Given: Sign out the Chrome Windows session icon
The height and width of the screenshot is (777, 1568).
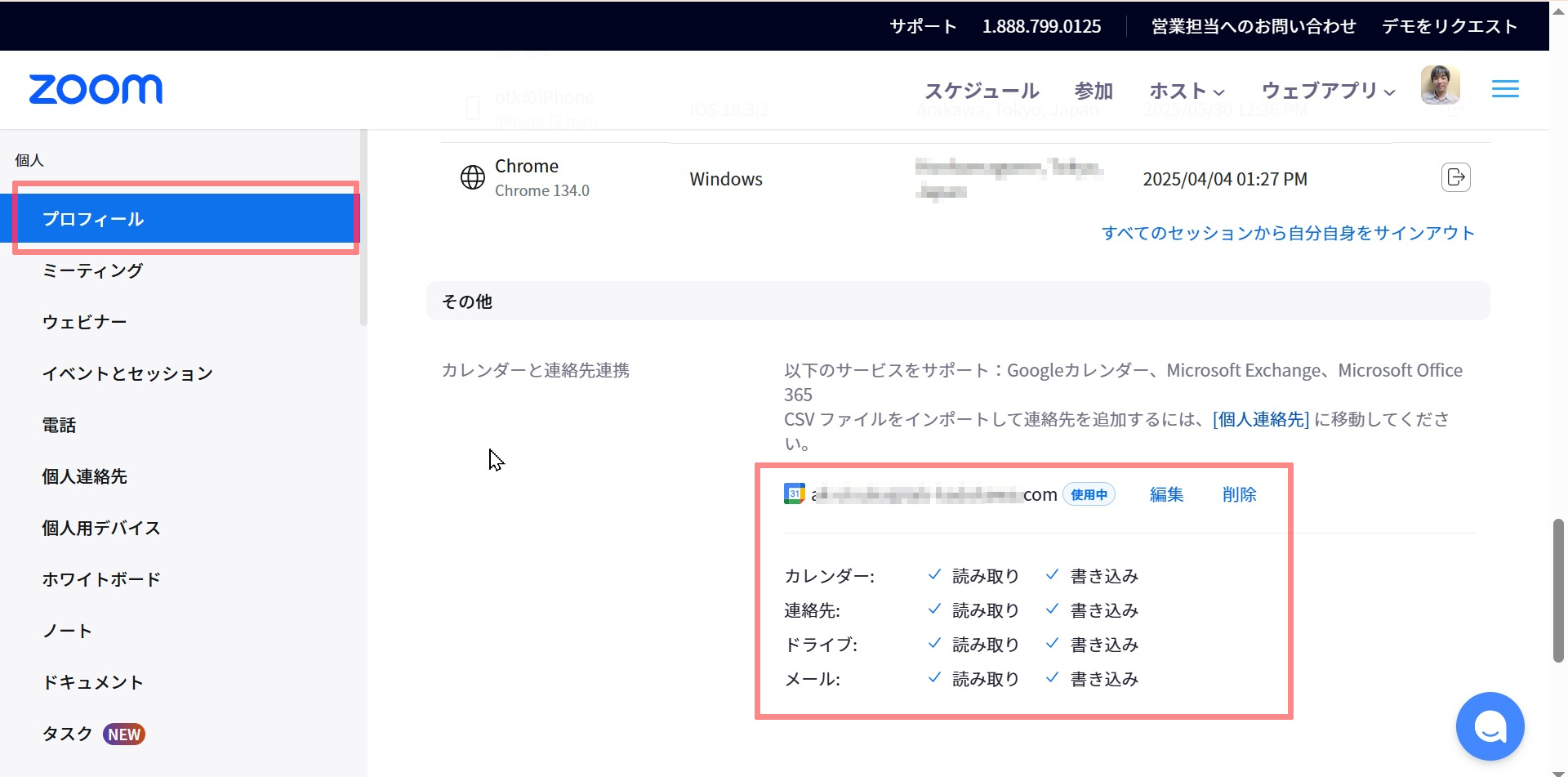Looking at the screenshot, I should click(x=1456, y=177).
